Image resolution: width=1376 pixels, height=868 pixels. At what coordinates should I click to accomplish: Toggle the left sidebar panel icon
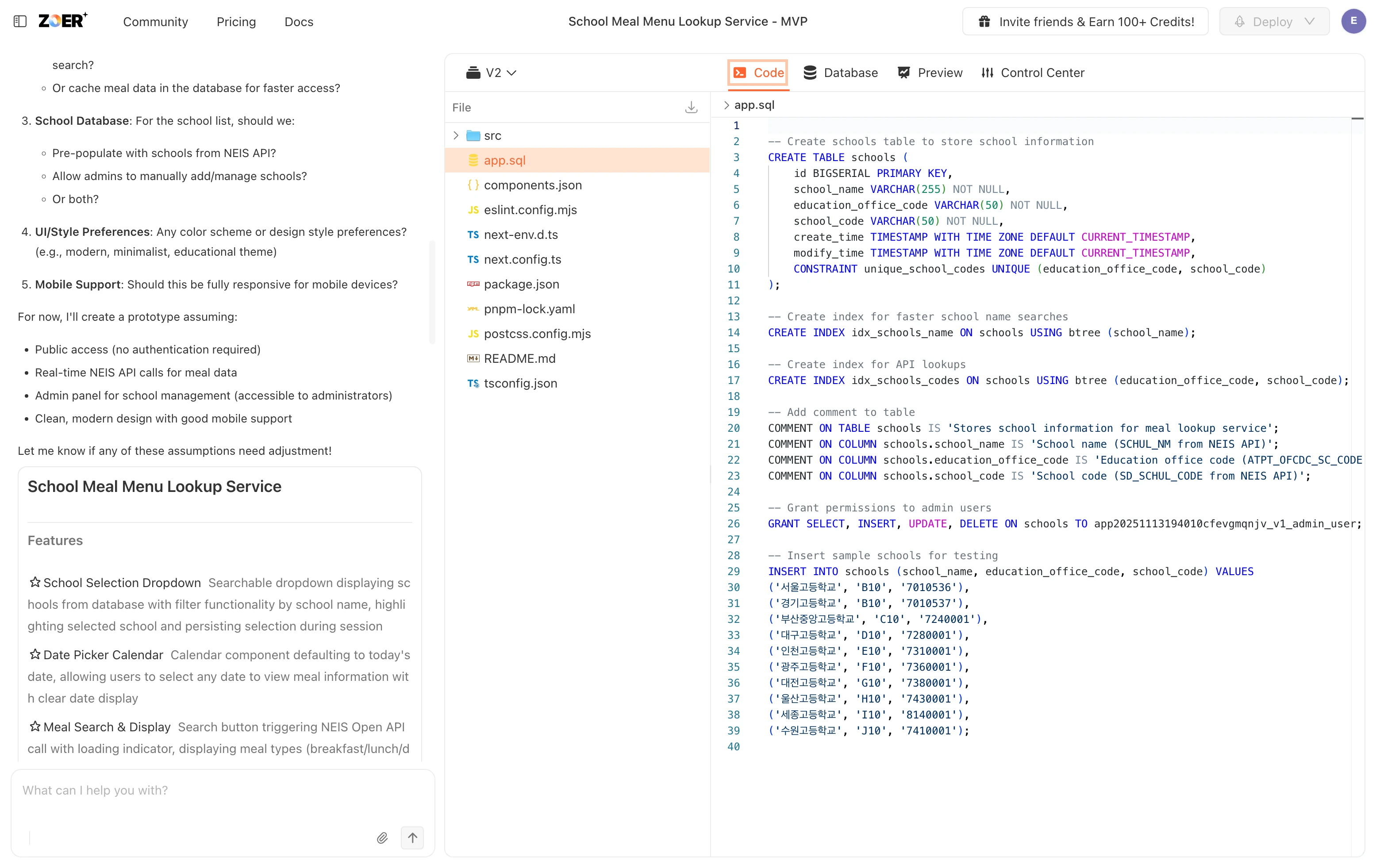(20, 22)
